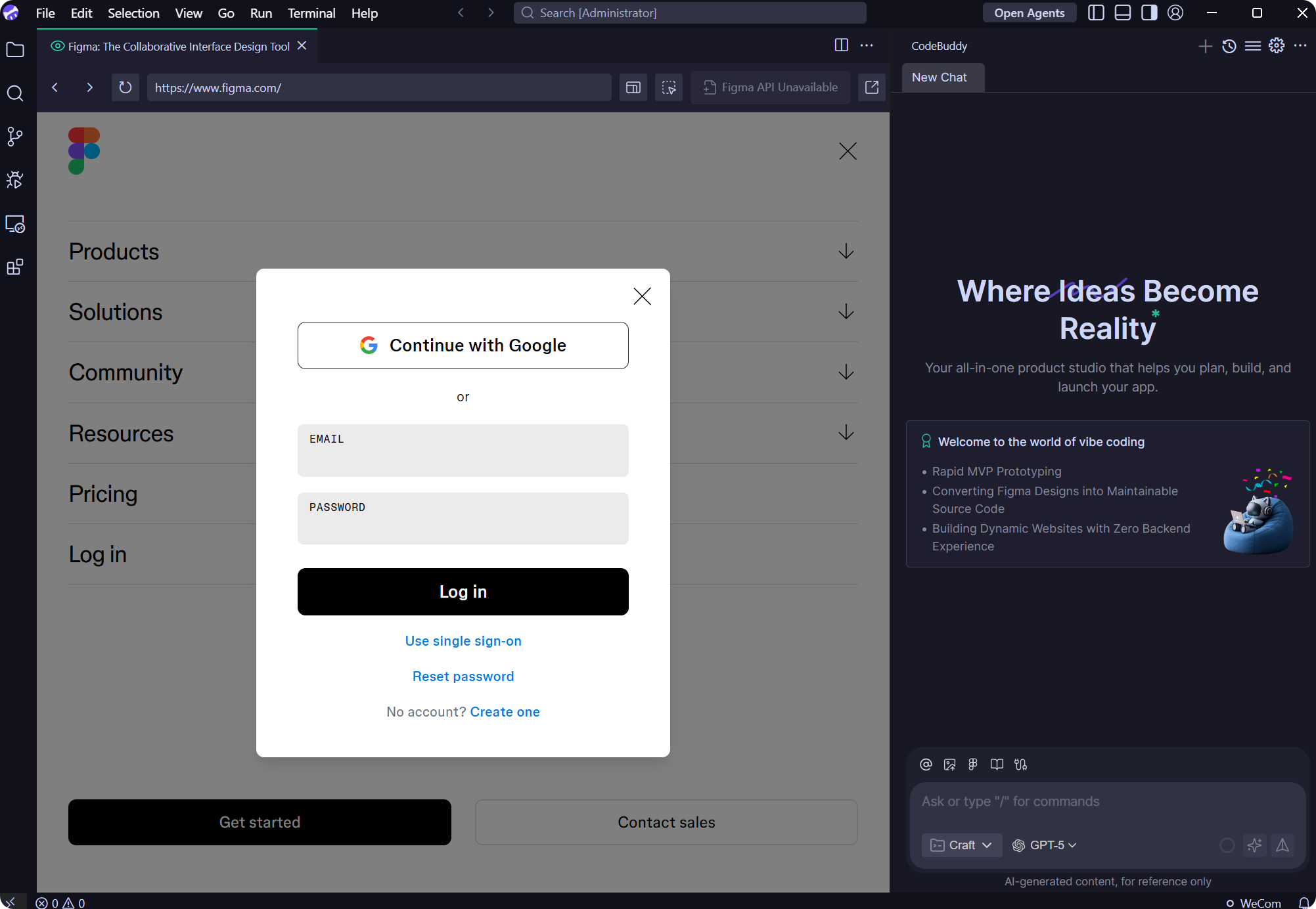Open the chat integrations tool icon
Viewport: 1316px width, 909px height.
click(1020, 765)
